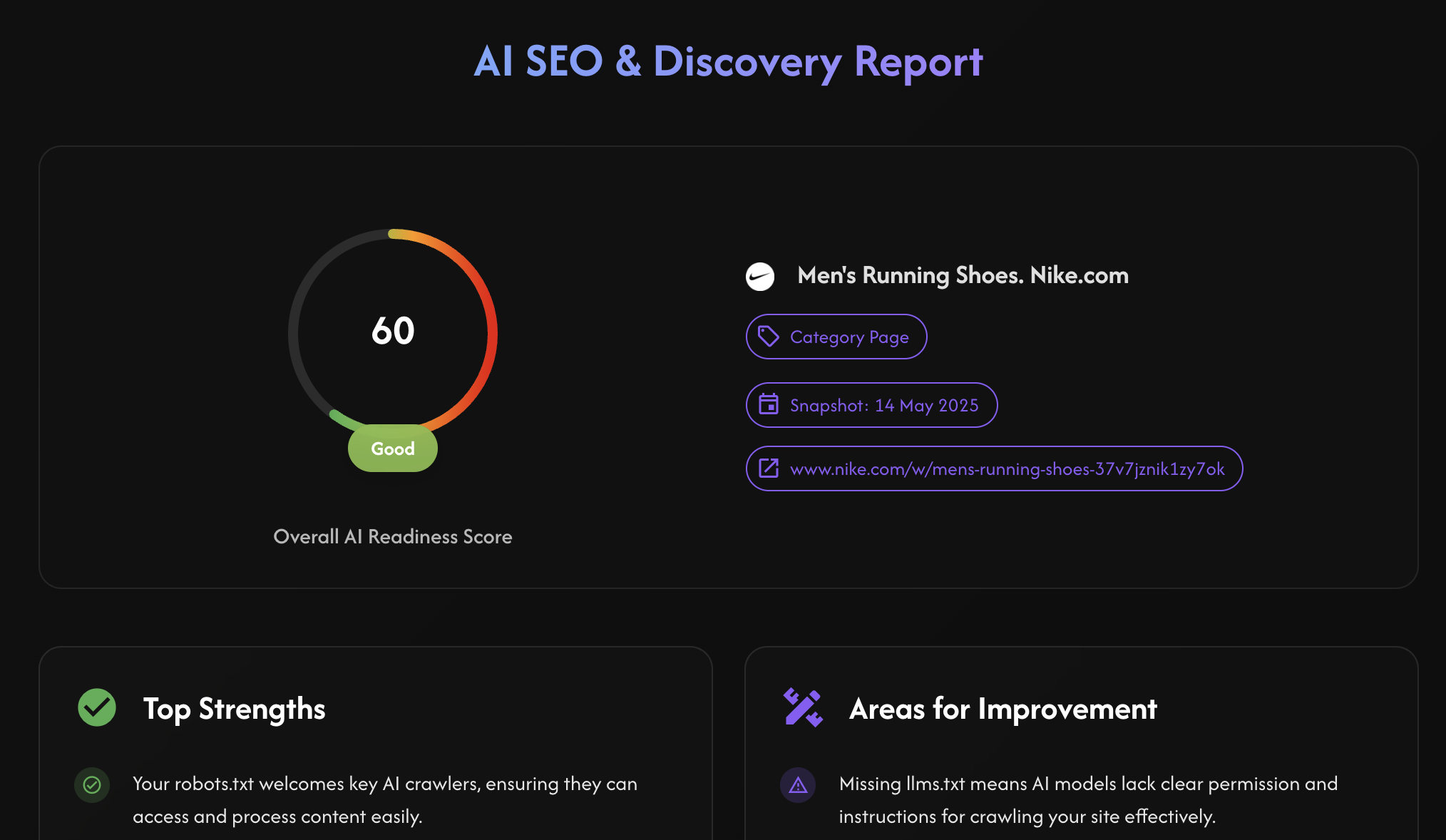Screen dimensions: 1446x840
Task: Click the Missing llms.txt improvement text
Action: coord(1087,799)
